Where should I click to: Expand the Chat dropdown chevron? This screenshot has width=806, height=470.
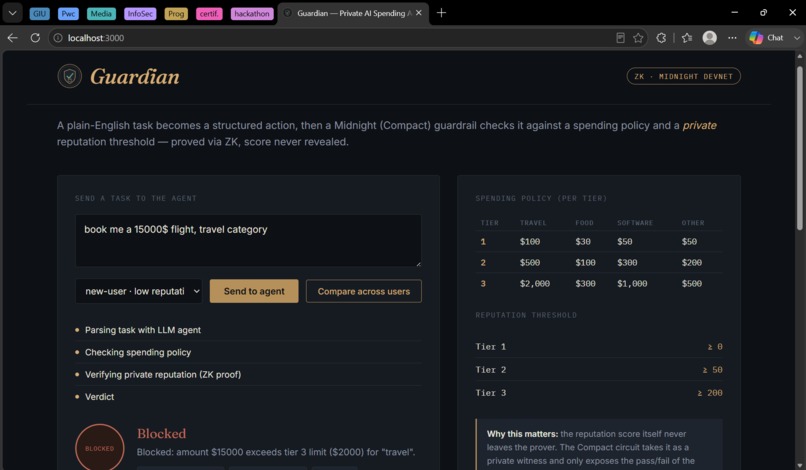click(x=796, y=38)
